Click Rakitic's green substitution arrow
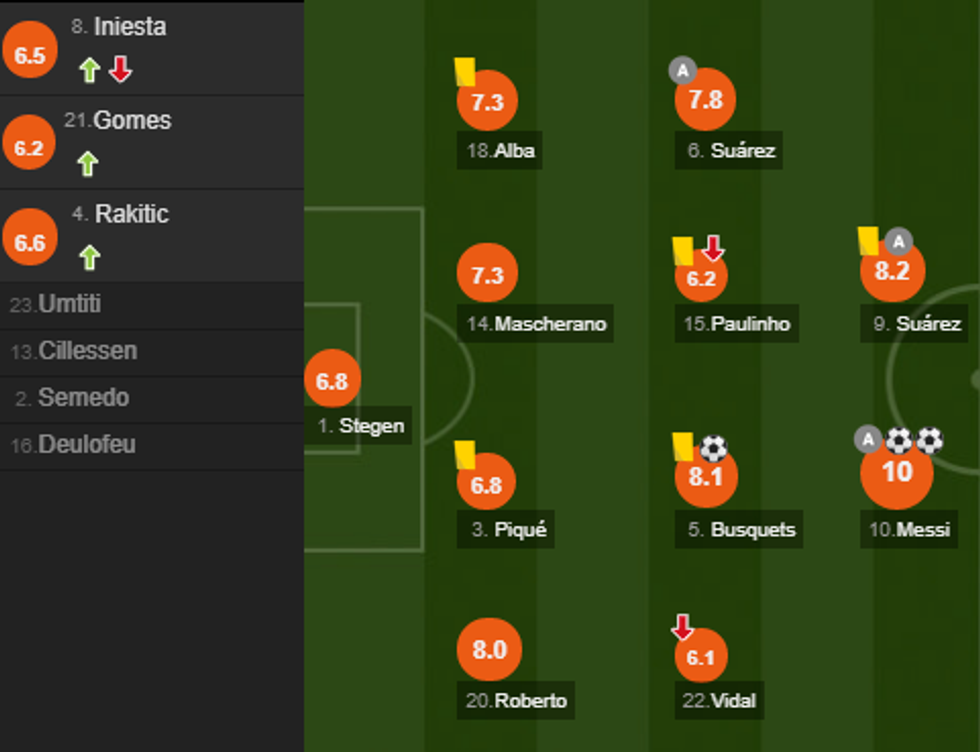Viewport: 980px width, 752px height. 89,258
